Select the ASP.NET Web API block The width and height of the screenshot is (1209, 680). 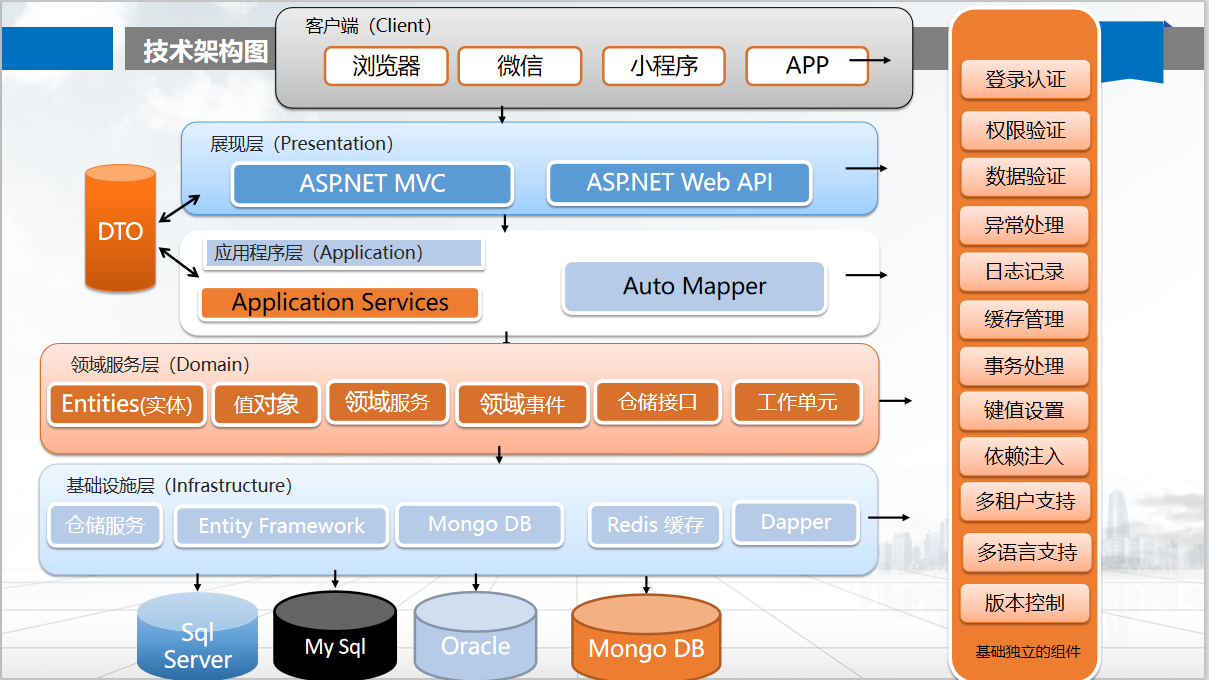pyautogui.click(x=679, y=183)
